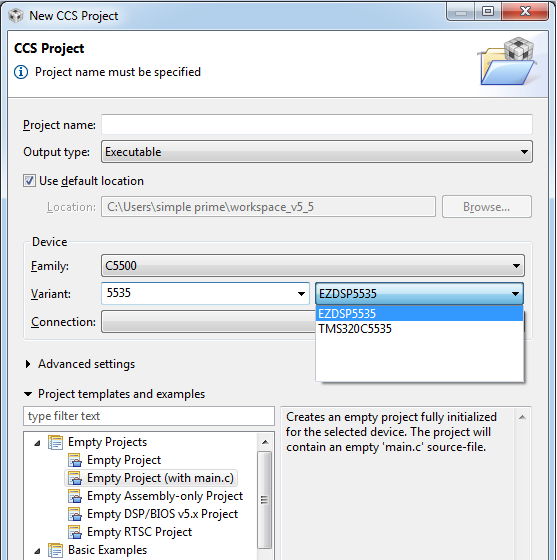Collapse the Basic Examples tree node
The height and width of the screenshot is (560, 557).
pos(37,551)
